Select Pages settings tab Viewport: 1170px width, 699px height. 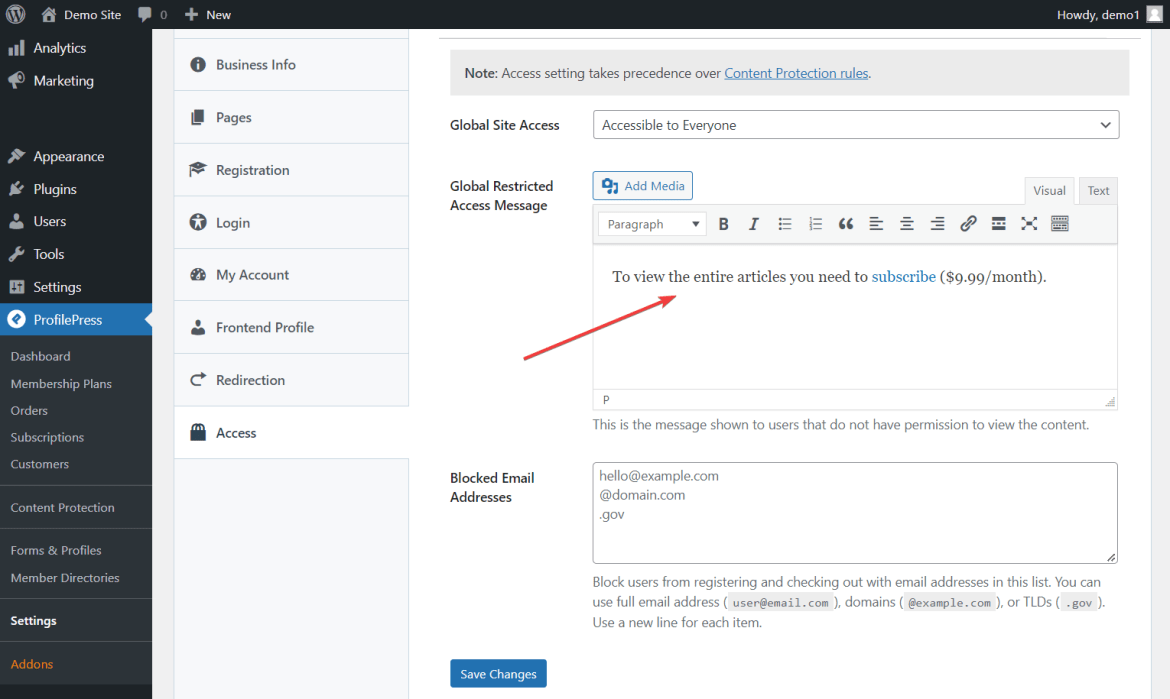coord(291,117)
